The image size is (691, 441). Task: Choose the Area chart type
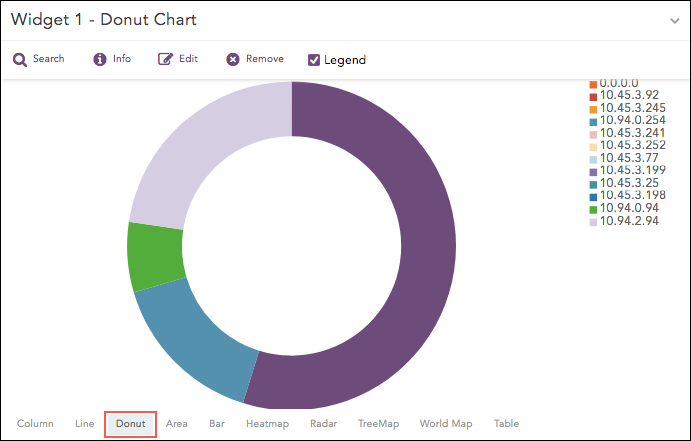tap(177, 424)
